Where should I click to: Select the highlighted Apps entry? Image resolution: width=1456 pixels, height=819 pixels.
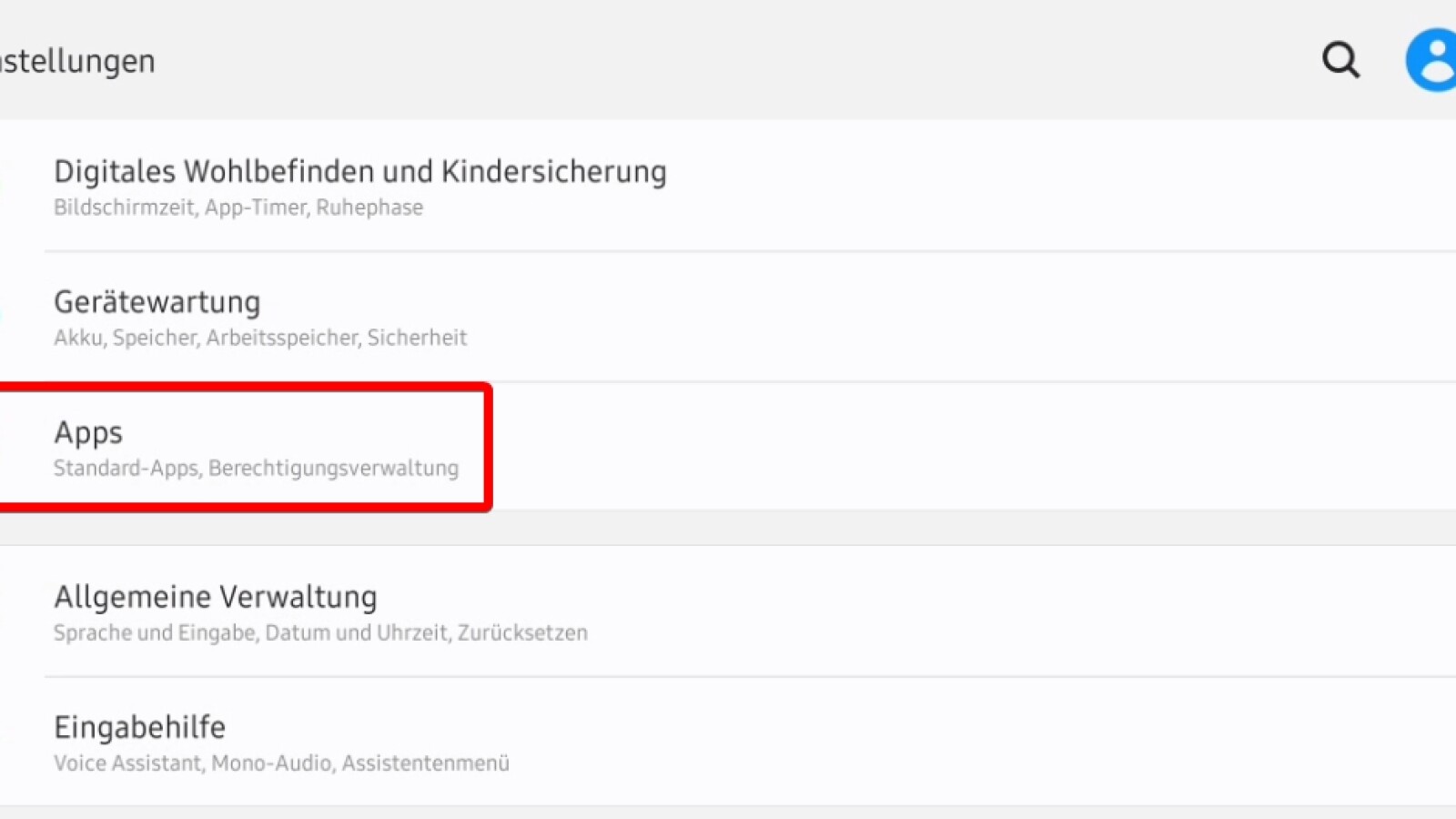(x=88, y=433)
